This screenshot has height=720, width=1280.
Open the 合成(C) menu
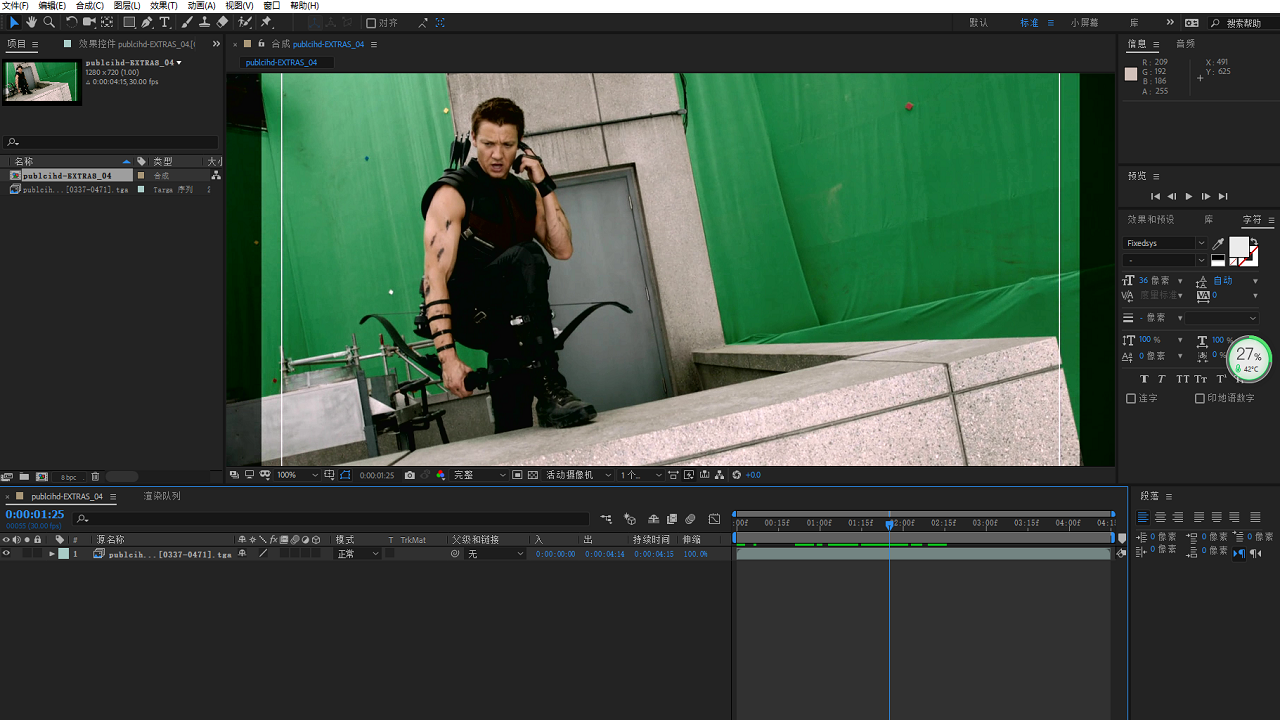[90, 5]
